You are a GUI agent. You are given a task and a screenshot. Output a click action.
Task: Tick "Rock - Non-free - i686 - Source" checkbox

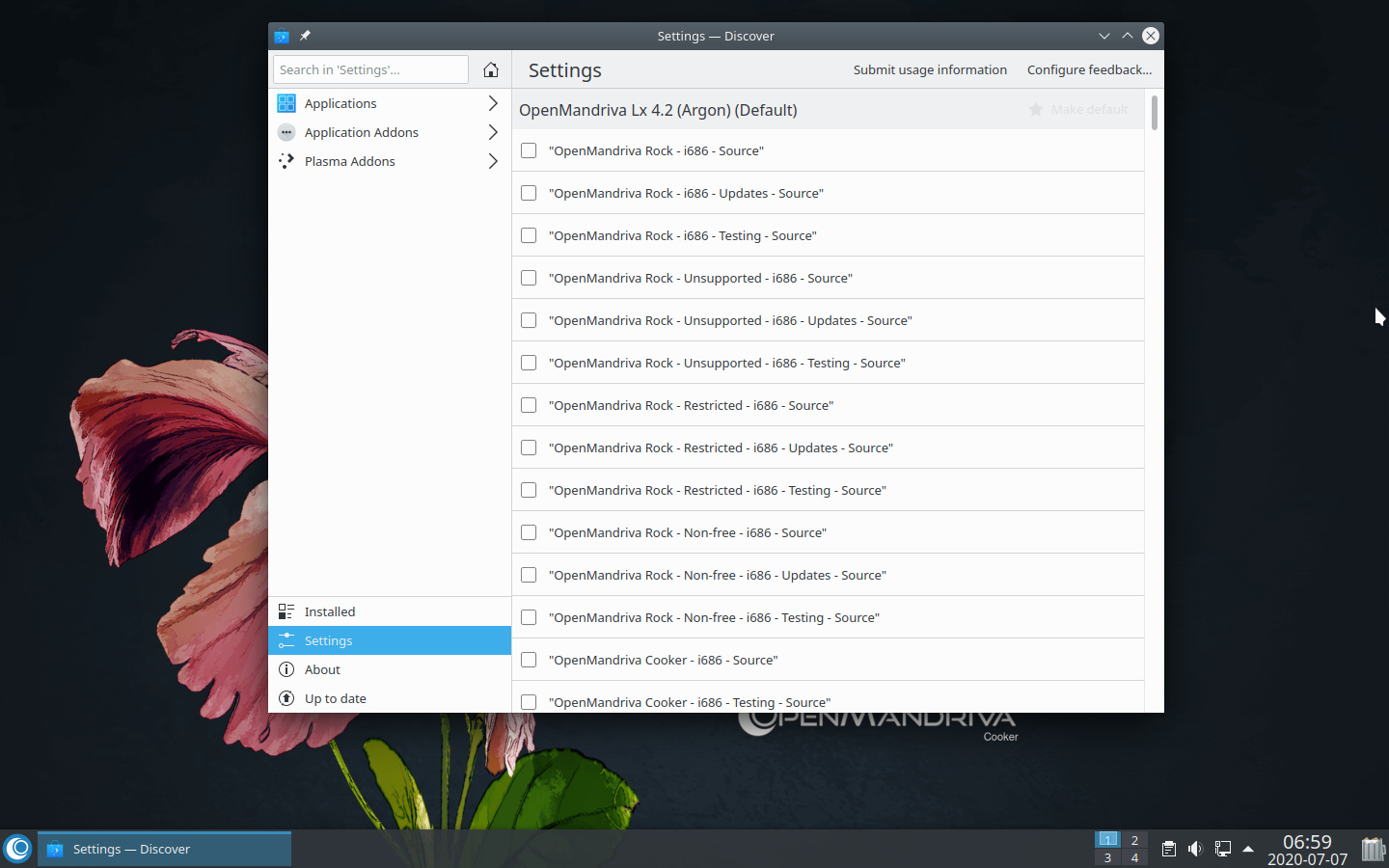coord(529,532)
